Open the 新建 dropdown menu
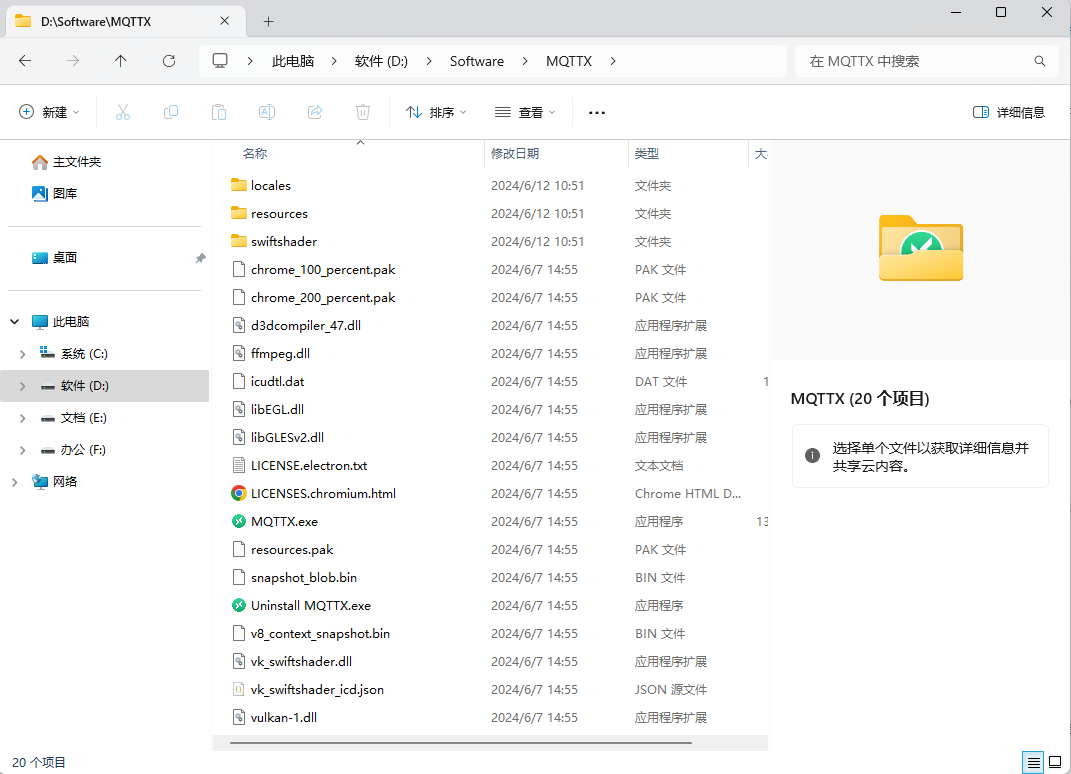 50,112
